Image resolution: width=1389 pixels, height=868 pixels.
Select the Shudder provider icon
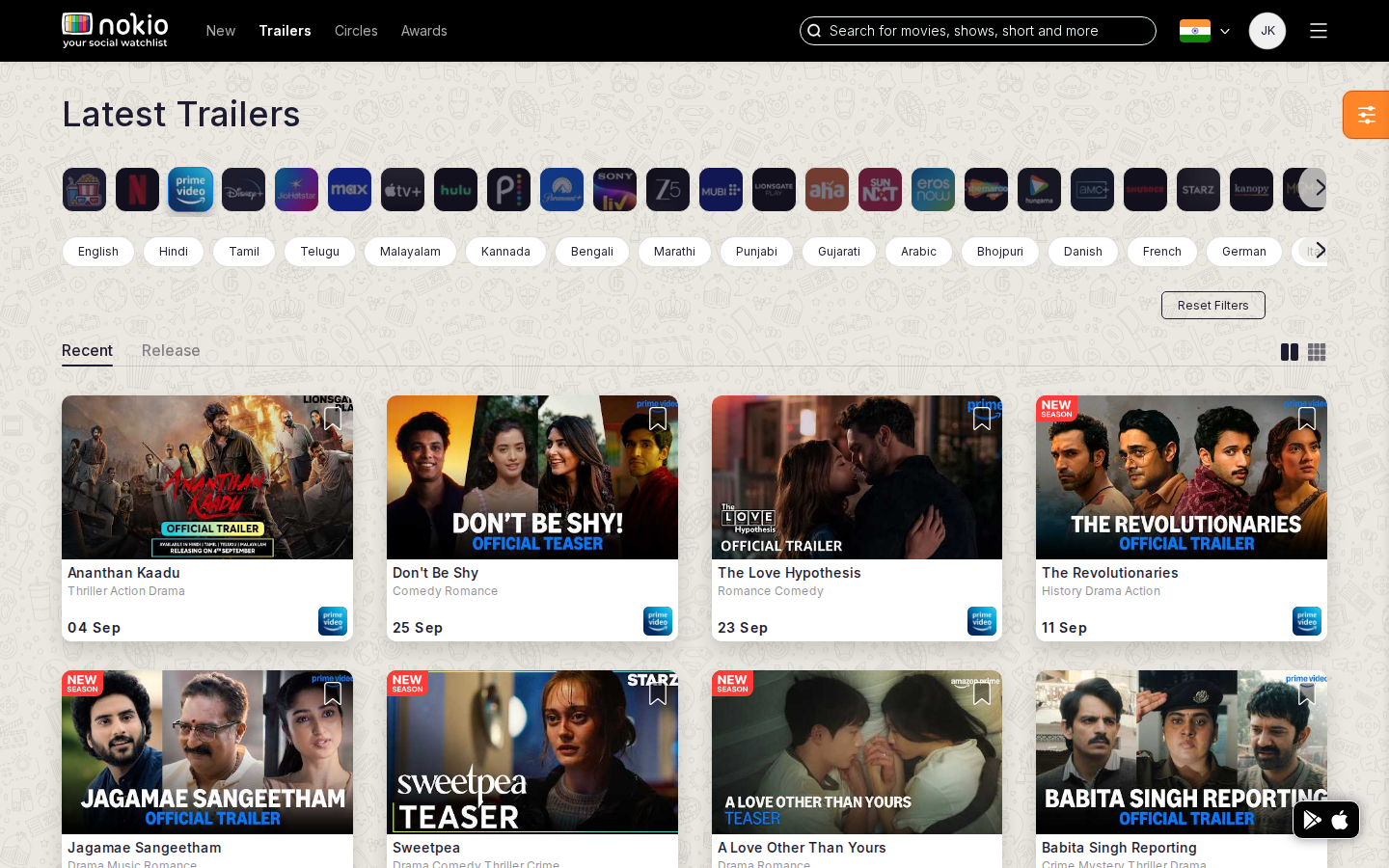1145,190
